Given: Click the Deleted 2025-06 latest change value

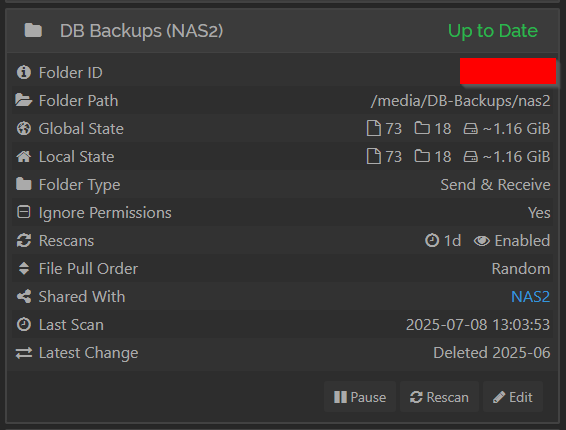Looking at the screenshot, I should [x=492, y=353].
